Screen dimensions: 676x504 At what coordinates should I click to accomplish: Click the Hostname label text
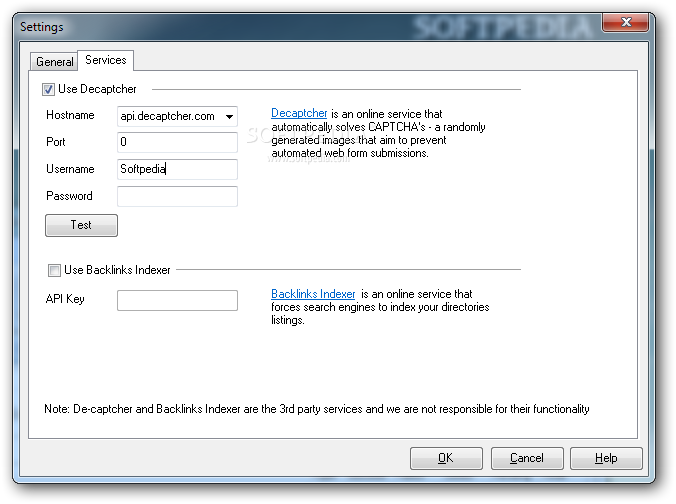click(70, 115)
